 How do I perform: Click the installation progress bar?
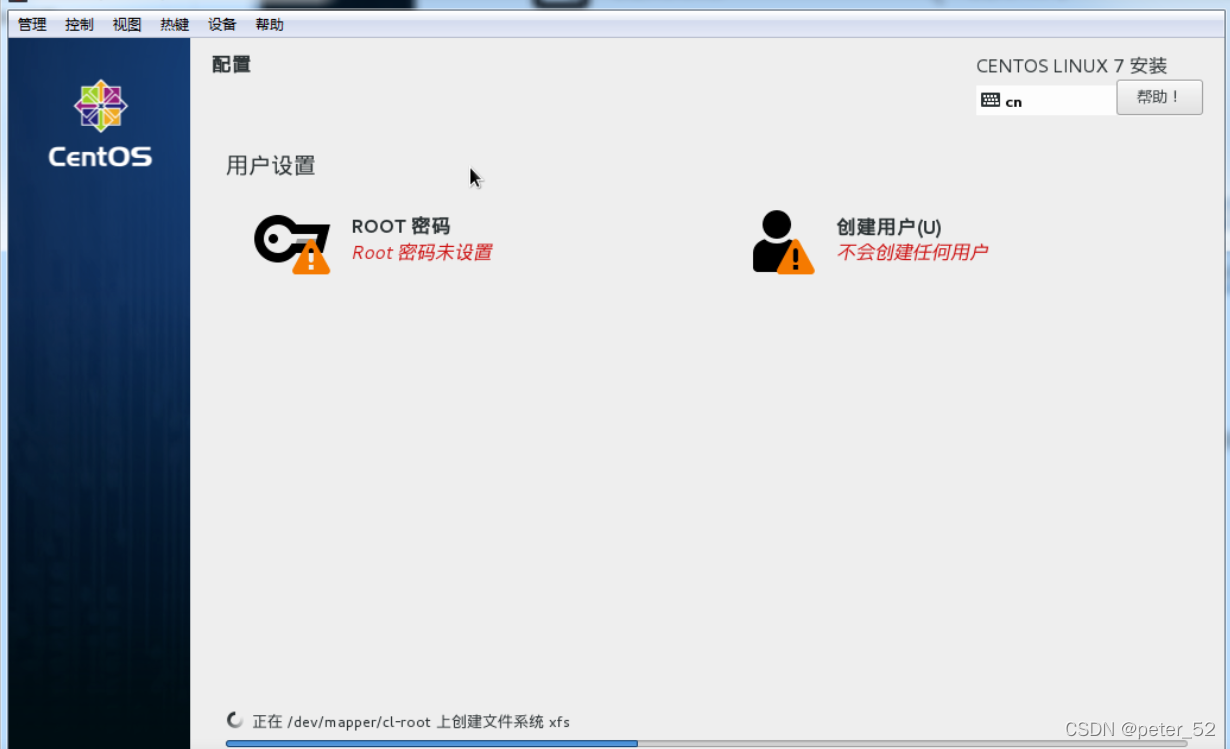pyautogui.click(x=706, y=744)
